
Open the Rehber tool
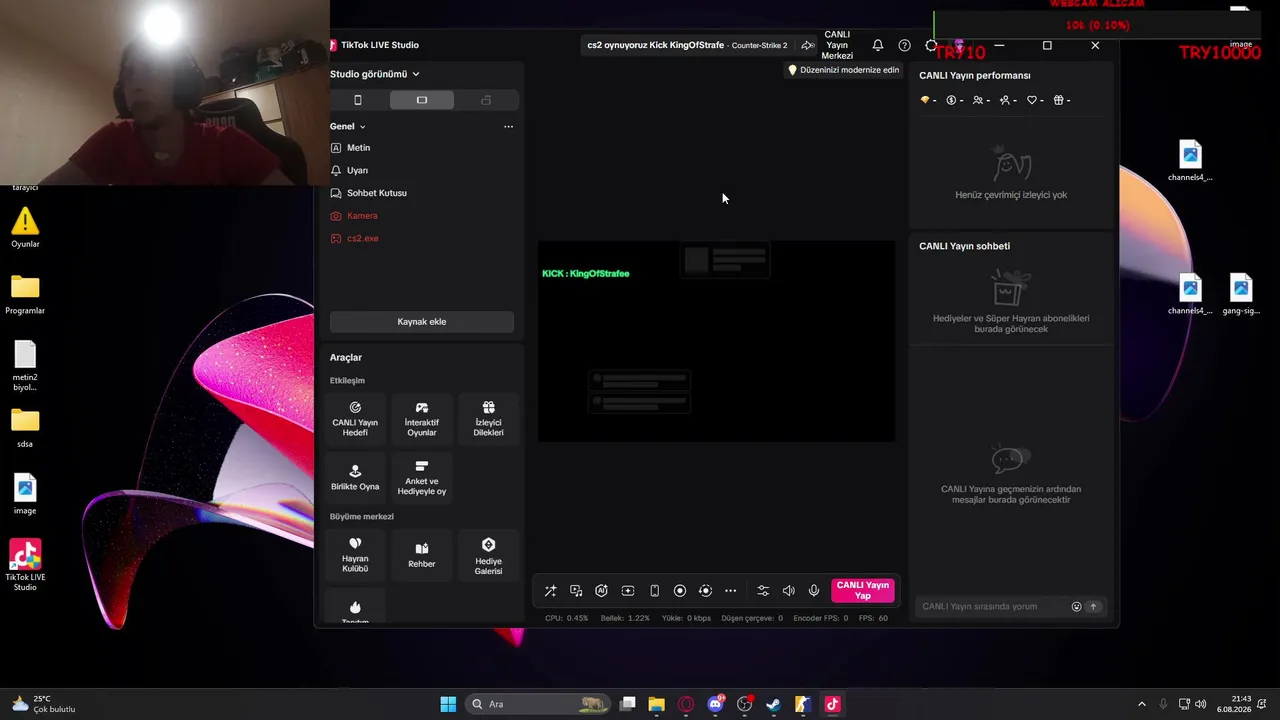422,555
